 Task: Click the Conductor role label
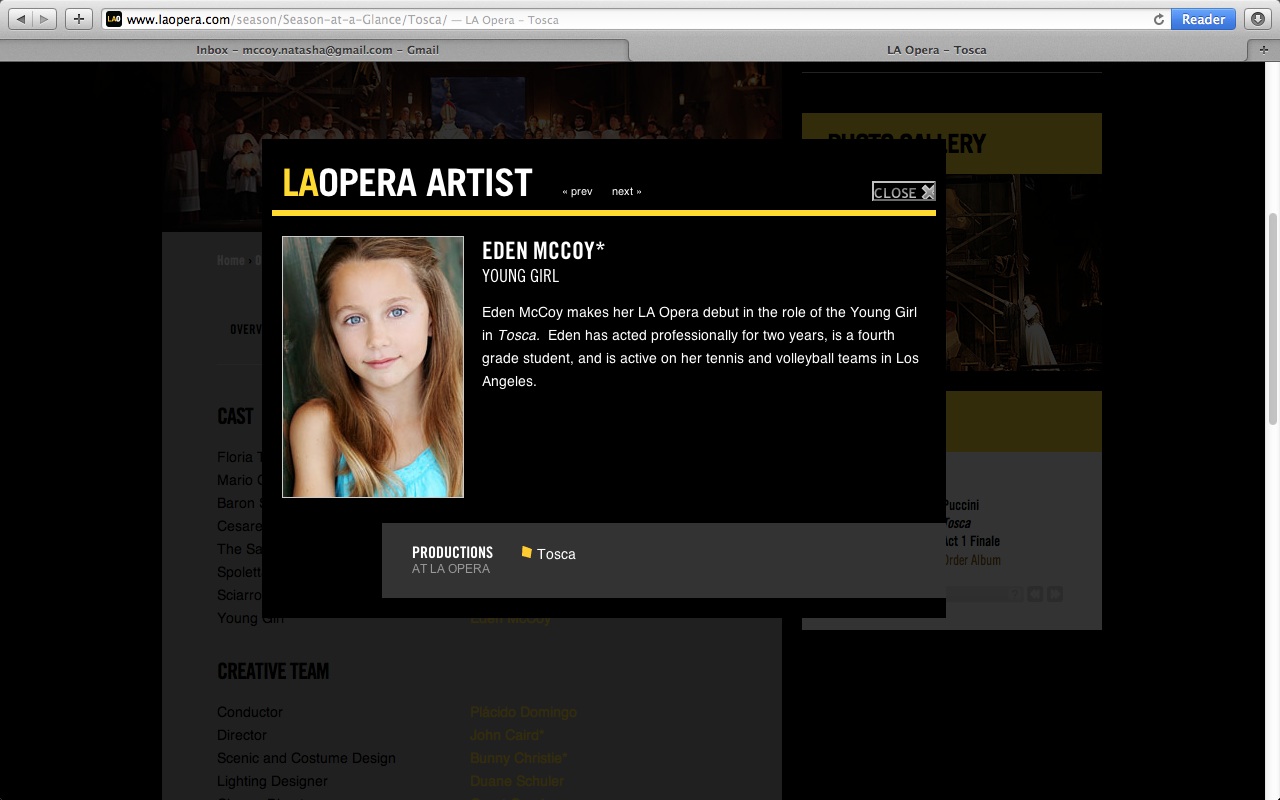pyautogui.click(x=250, y=712)
